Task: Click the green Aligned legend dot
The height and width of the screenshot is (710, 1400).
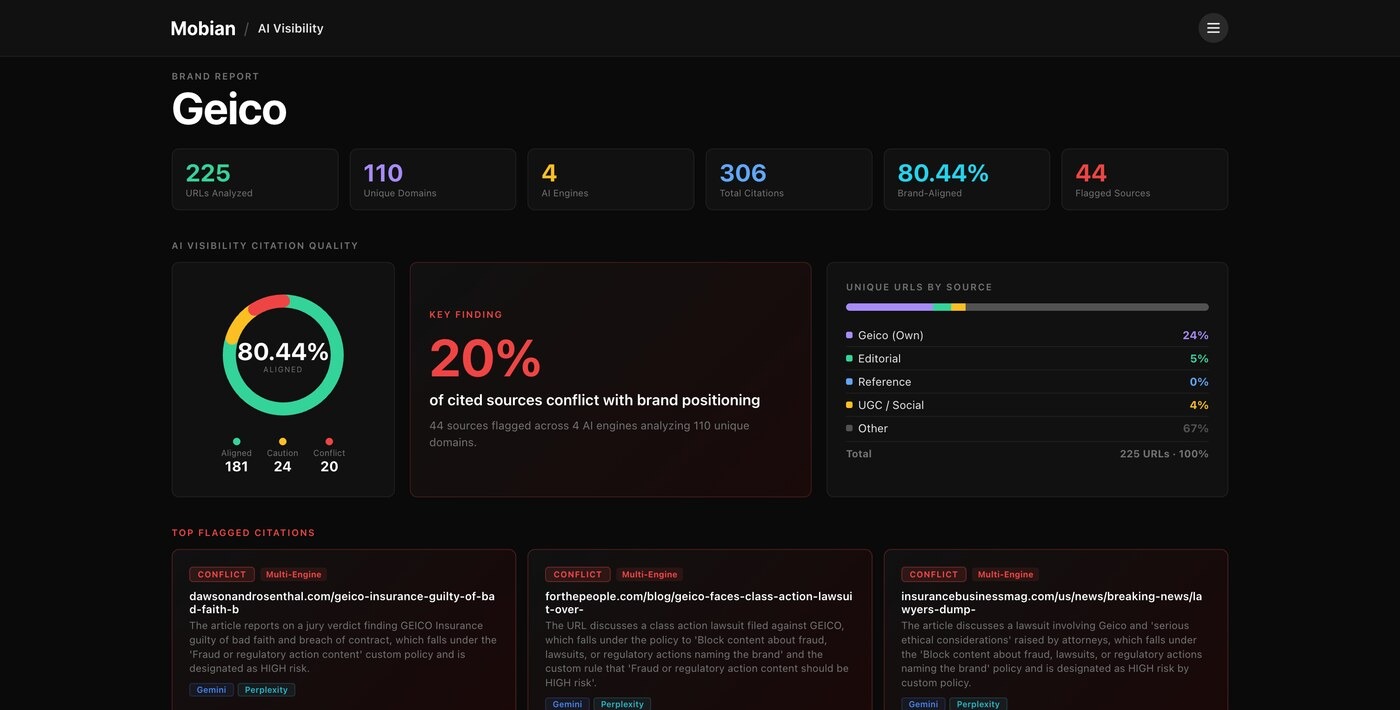Action: pyautogui.click(x=236, y=441)
